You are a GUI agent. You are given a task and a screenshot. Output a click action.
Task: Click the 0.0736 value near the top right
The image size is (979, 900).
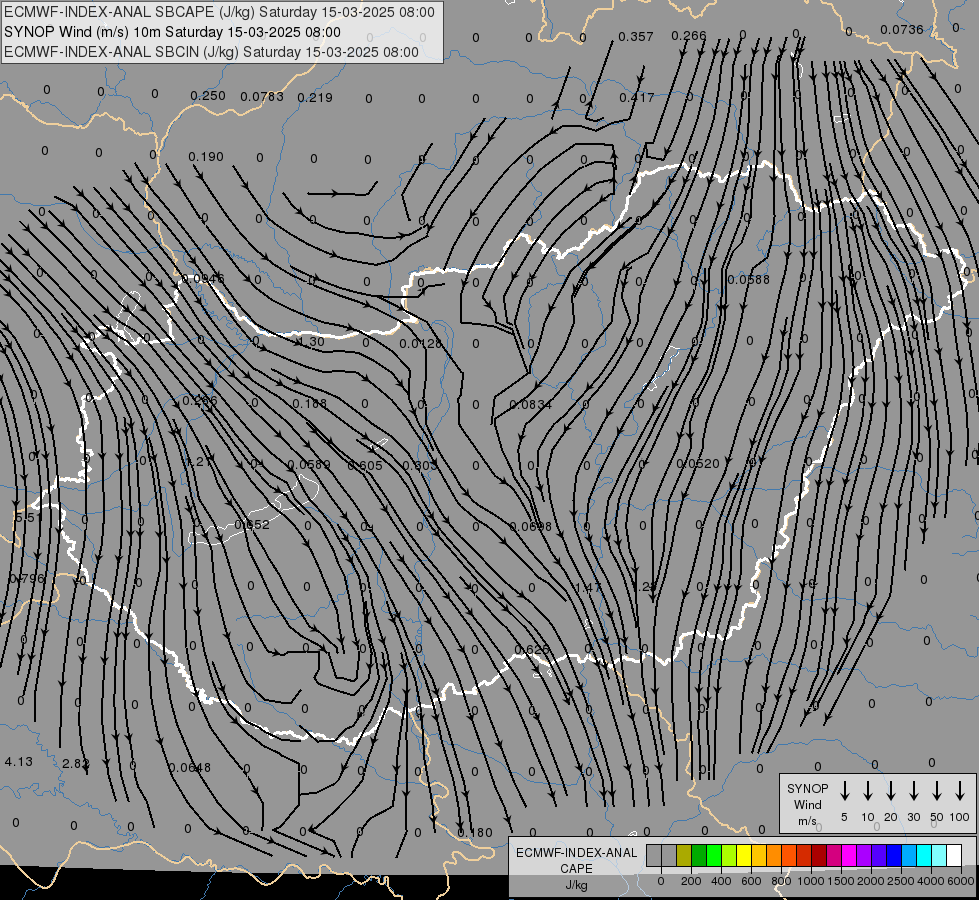[902, 29]
